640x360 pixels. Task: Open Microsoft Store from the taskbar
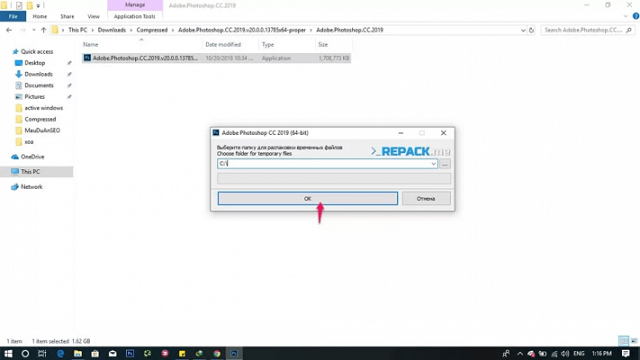(x=95, y=353)
